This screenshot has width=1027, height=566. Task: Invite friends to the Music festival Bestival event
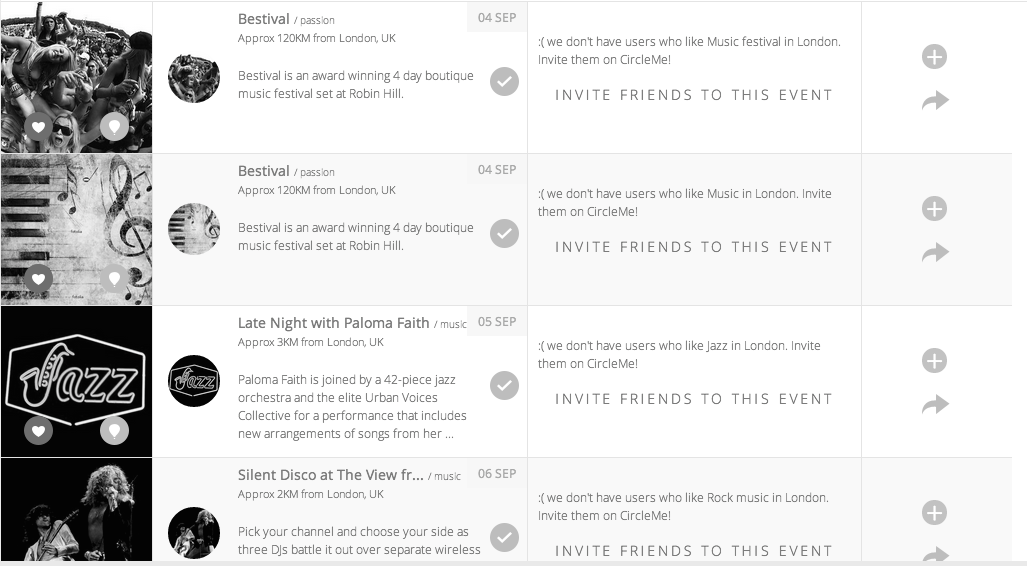click(694, 95)
